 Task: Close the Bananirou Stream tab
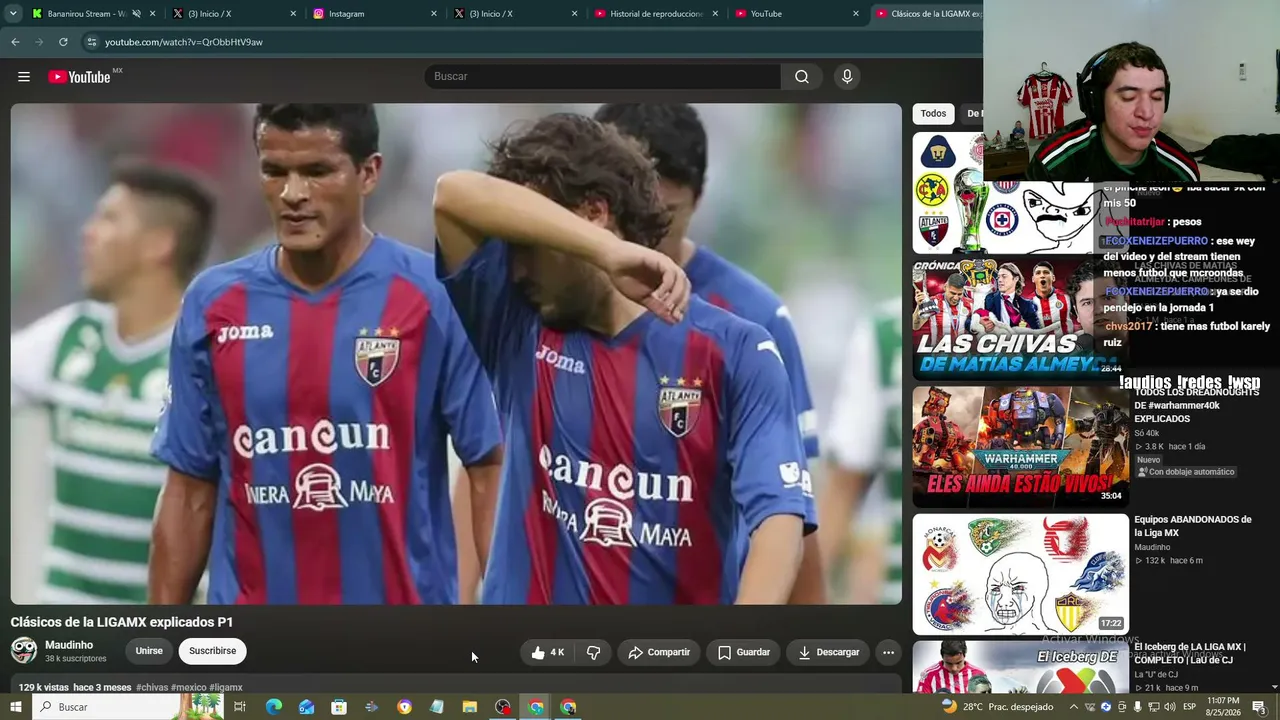point(153,14)
